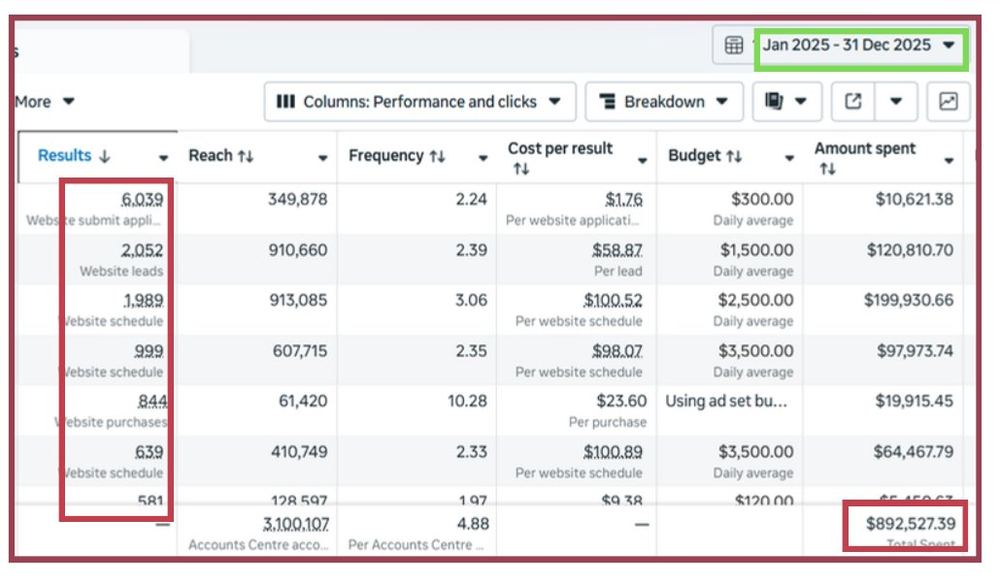Click the $2,500.00 budget cell
The width and height of the screenshot is (1000, 584).
pos(756,300)
